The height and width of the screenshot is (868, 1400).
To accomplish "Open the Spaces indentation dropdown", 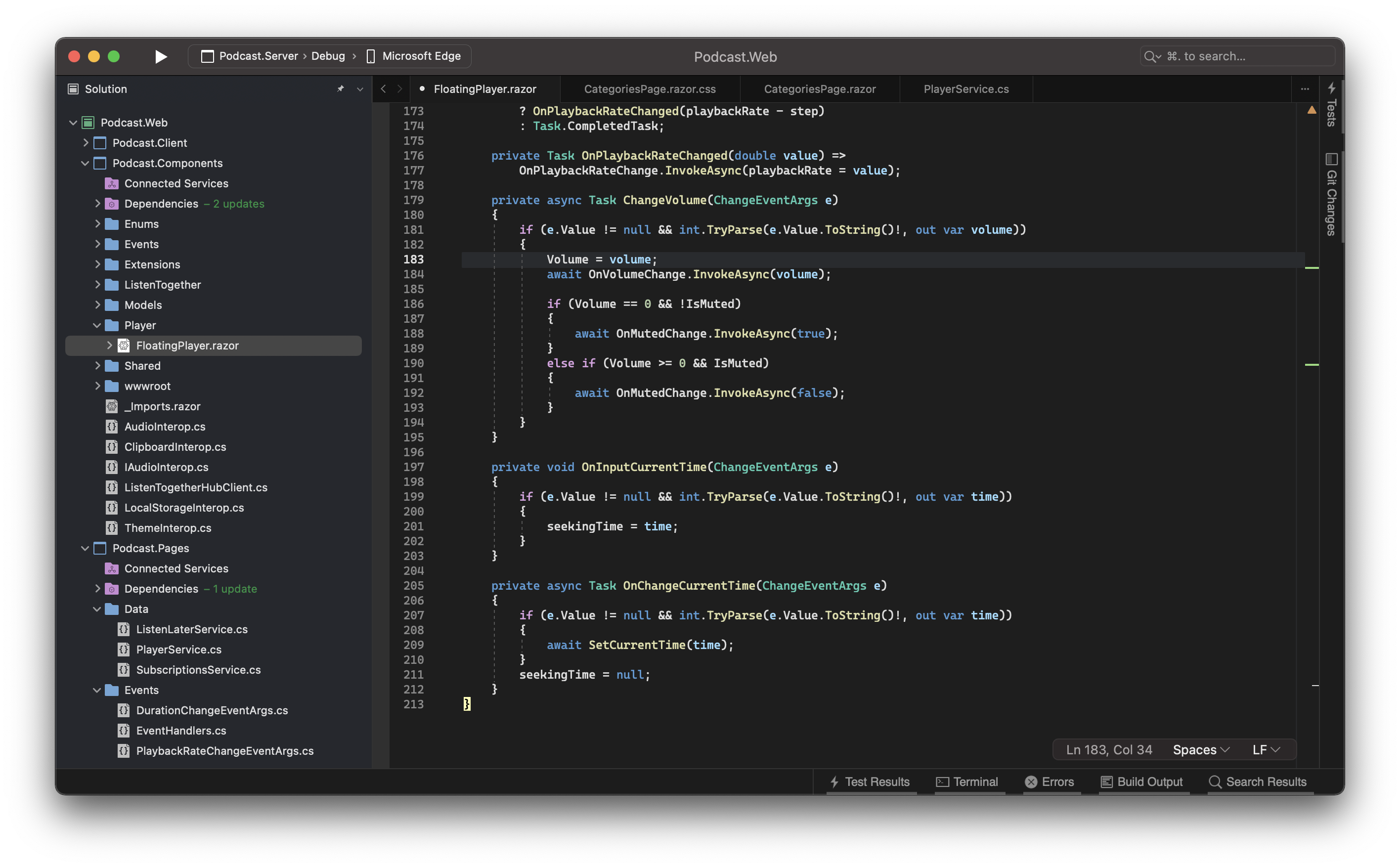I will coord(1201,750).
